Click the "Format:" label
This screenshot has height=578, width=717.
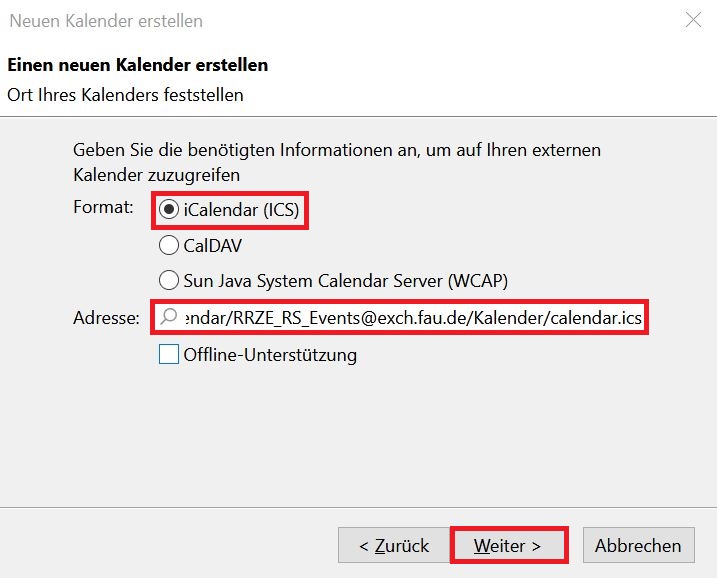[x=103, y=207]
